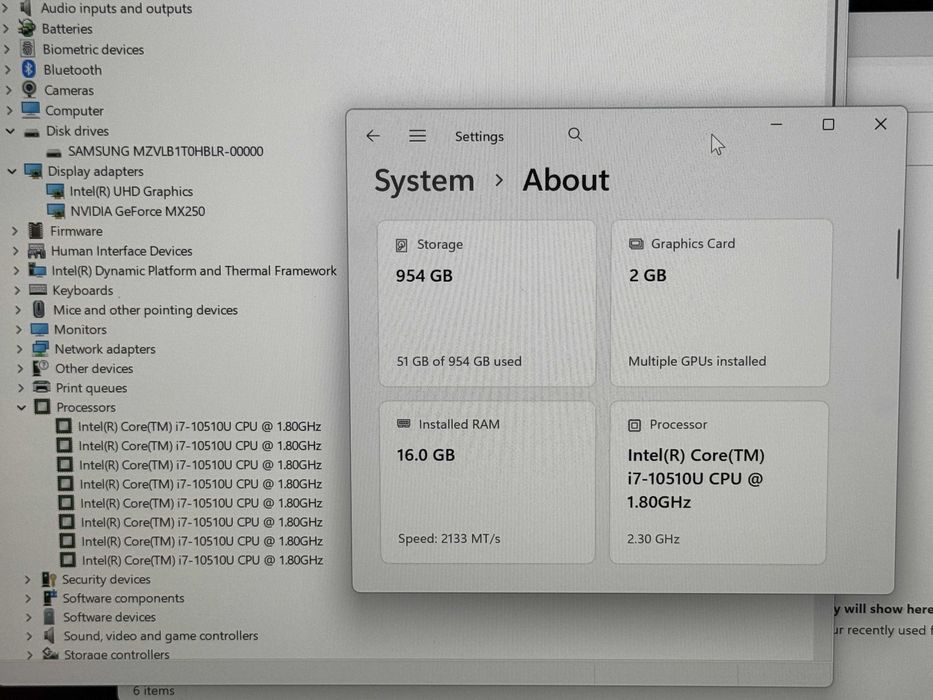Collapse the Disk drives category
The height and width of the screenshot is (700, 933).
(x=10, y=131)
